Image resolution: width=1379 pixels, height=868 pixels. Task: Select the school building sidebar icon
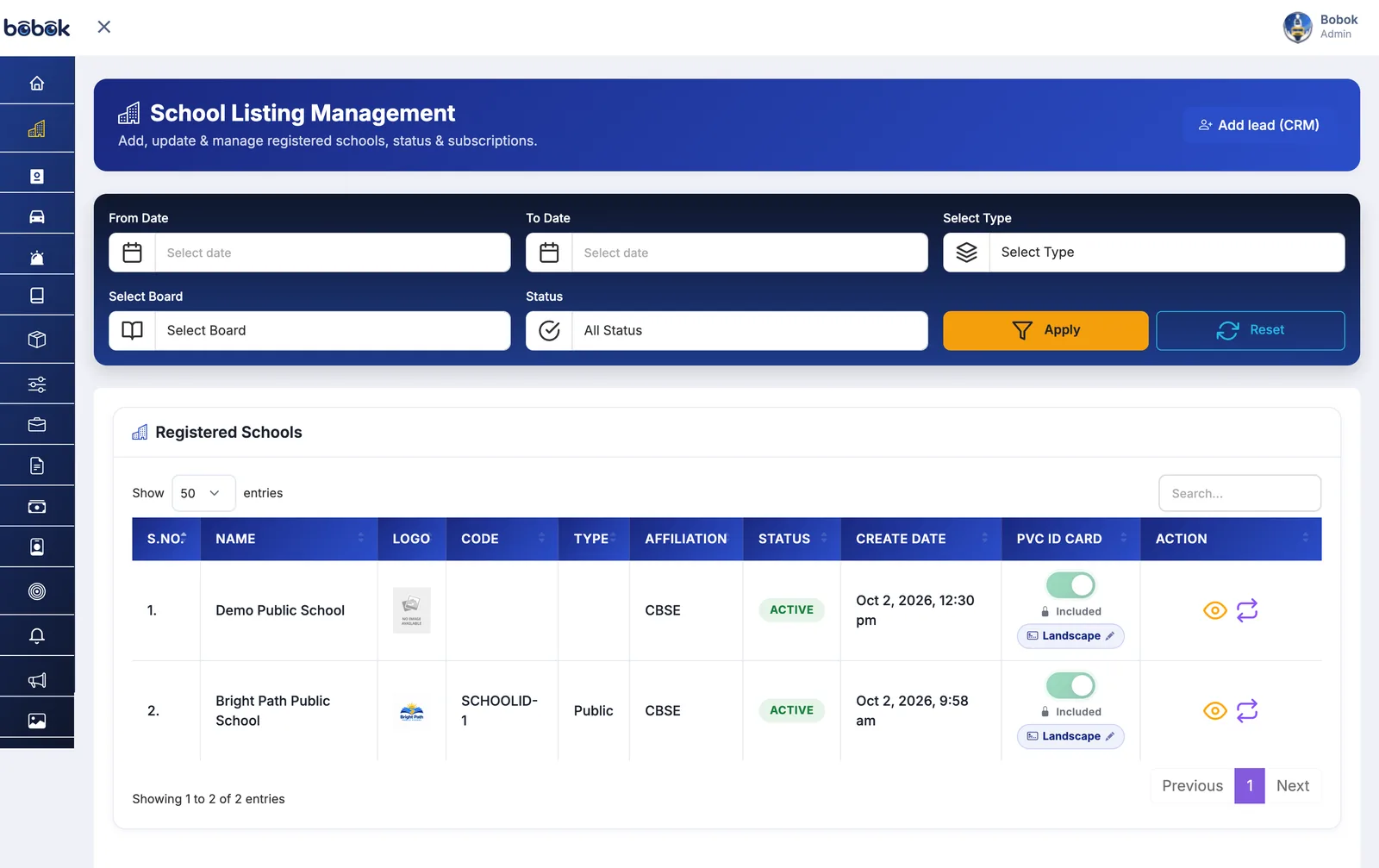37,129
